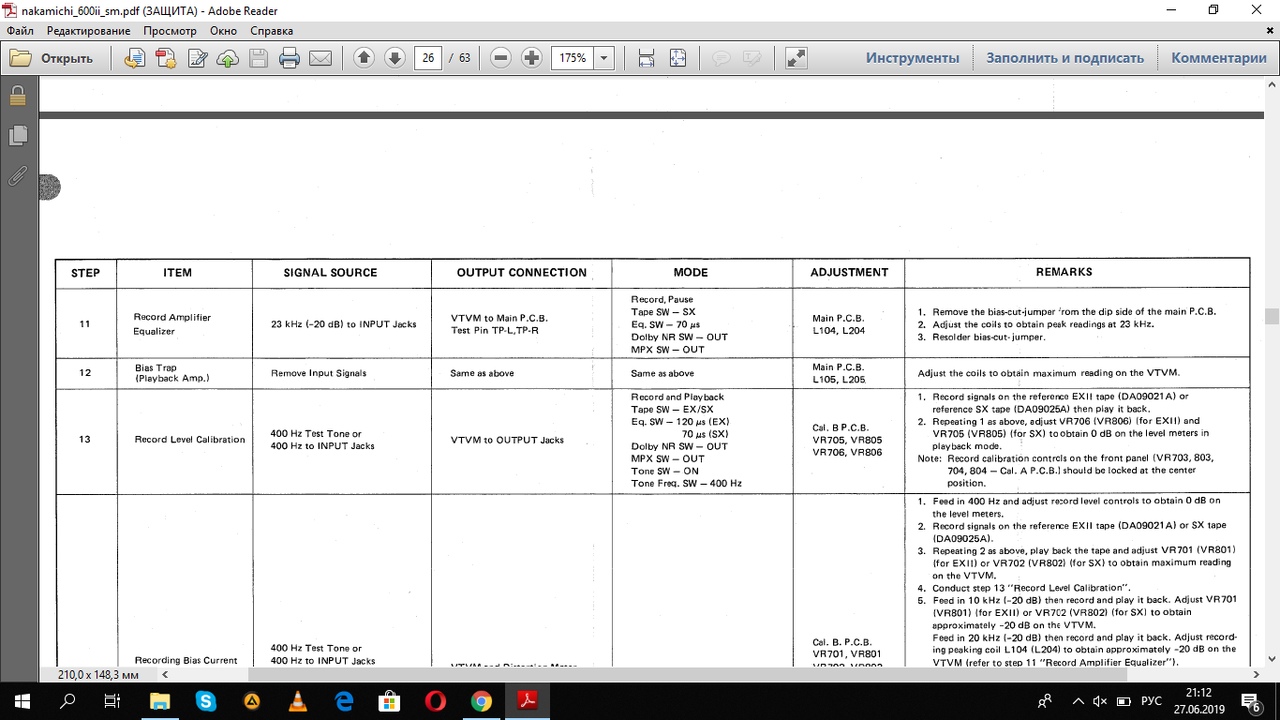Open the page thumbnails side panel

17,136
